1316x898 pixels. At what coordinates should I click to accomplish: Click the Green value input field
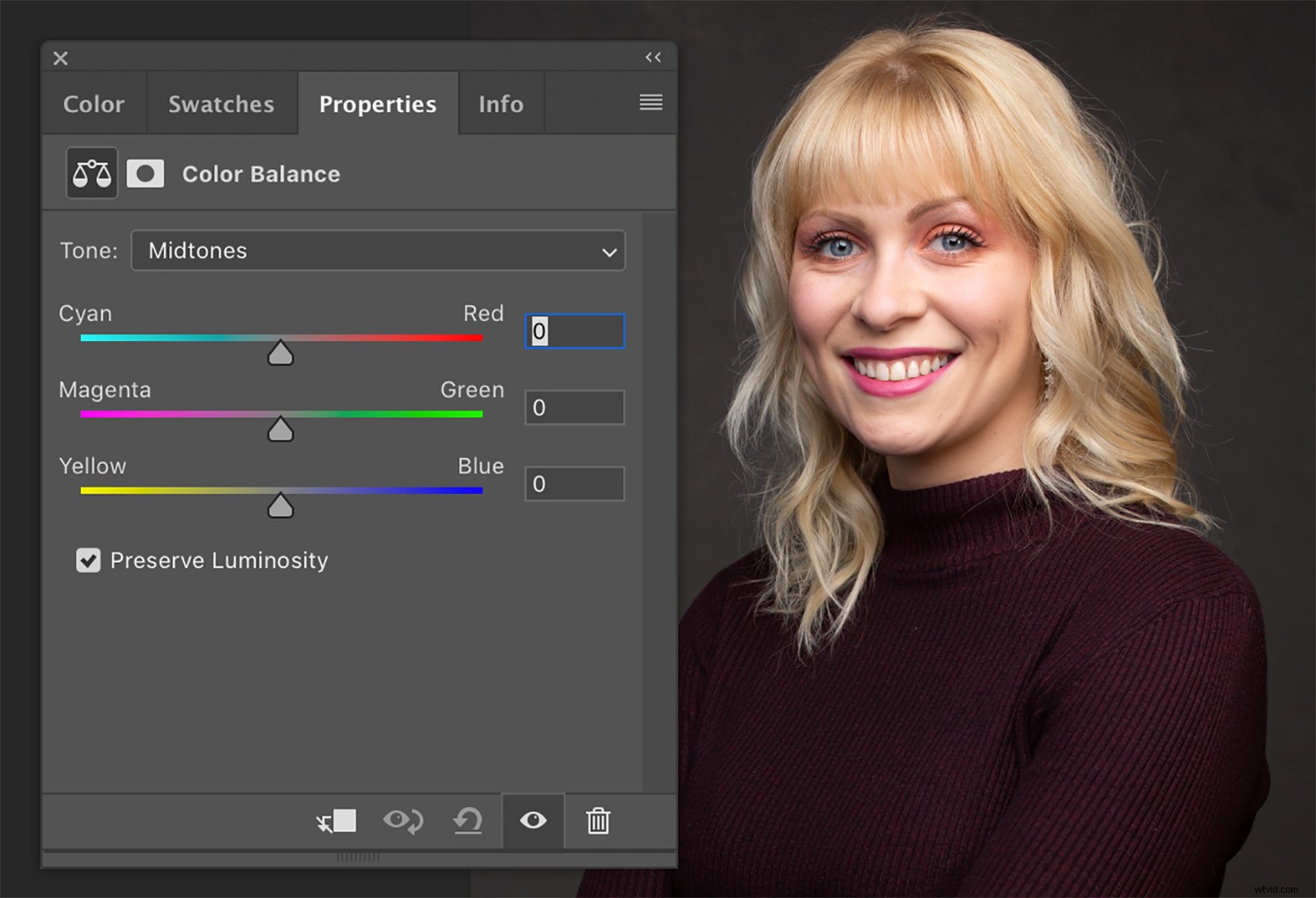pos(574,407)
